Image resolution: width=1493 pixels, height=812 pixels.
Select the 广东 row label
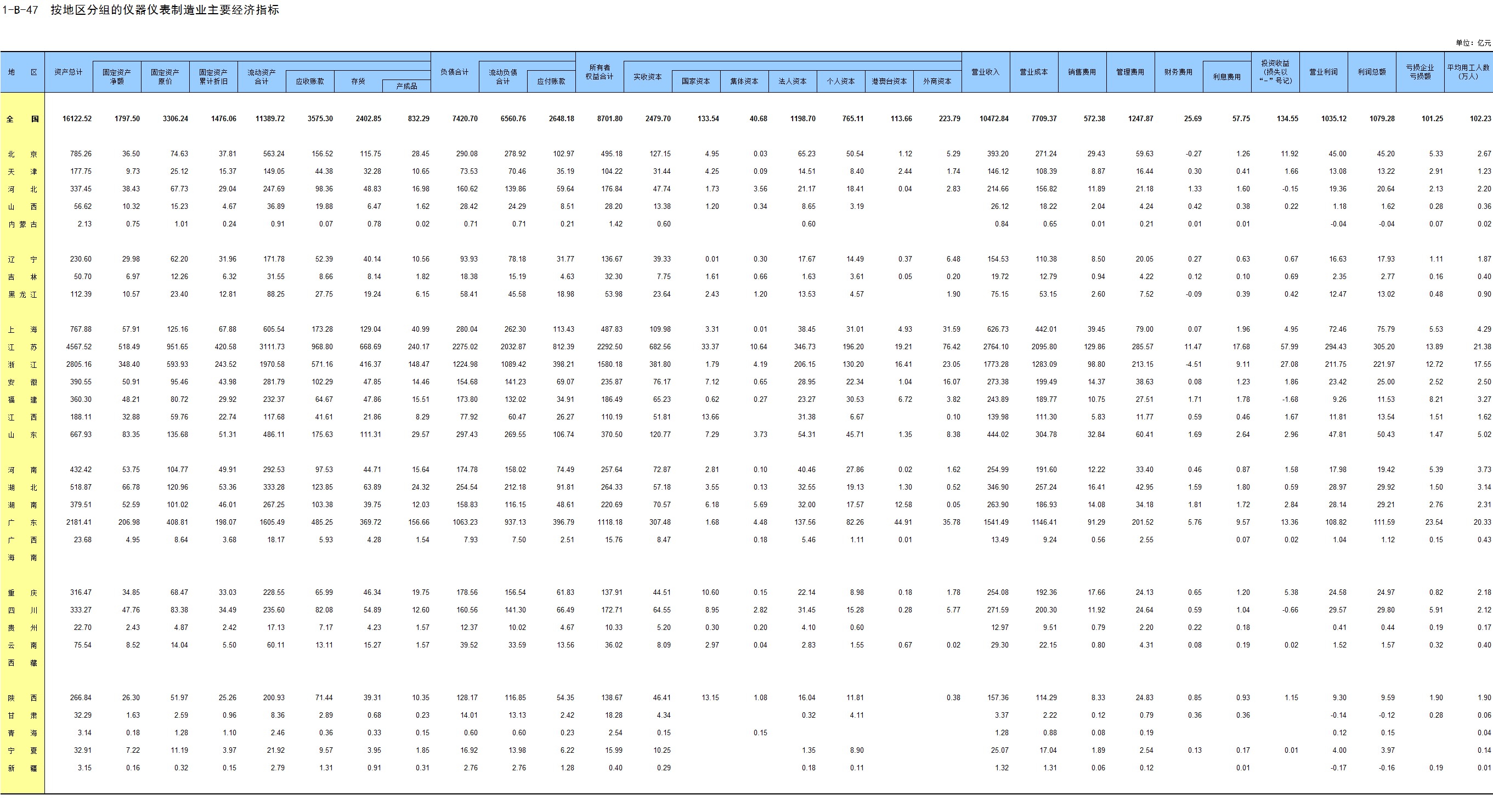tap(22, 523)
